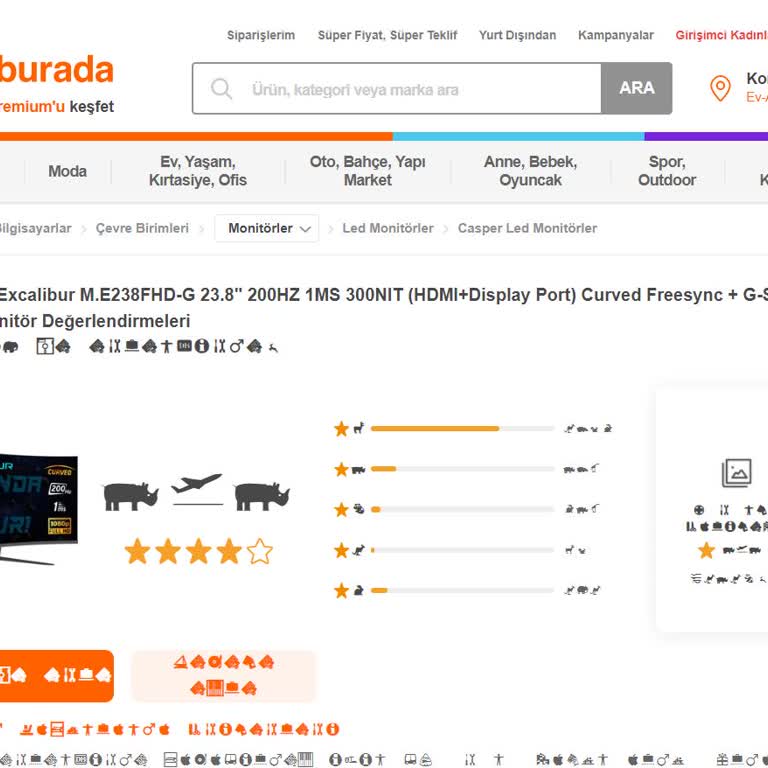Open the Kampanyalar link

click(616, 35)
